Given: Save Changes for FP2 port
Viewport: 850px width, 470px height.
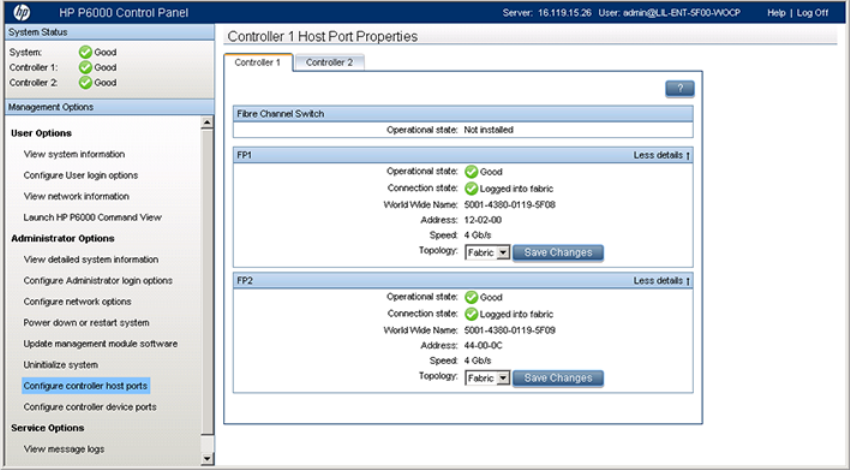Looking at the screenshot, I should pyautogui.click(x=558, y=378).
